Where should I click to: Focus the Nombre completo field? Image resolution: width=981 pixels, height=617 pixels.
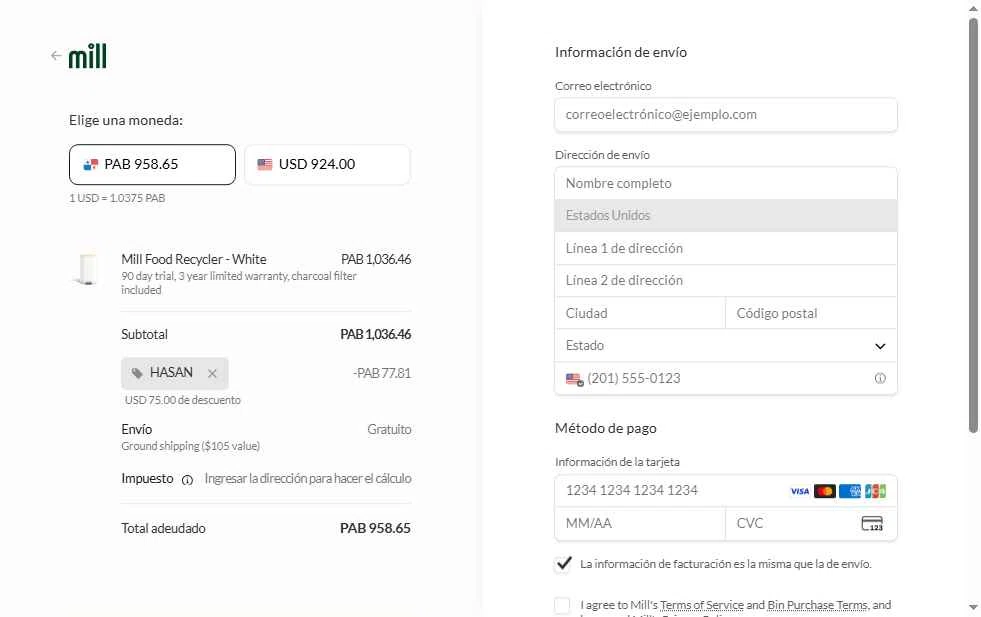tap(726, 183)
